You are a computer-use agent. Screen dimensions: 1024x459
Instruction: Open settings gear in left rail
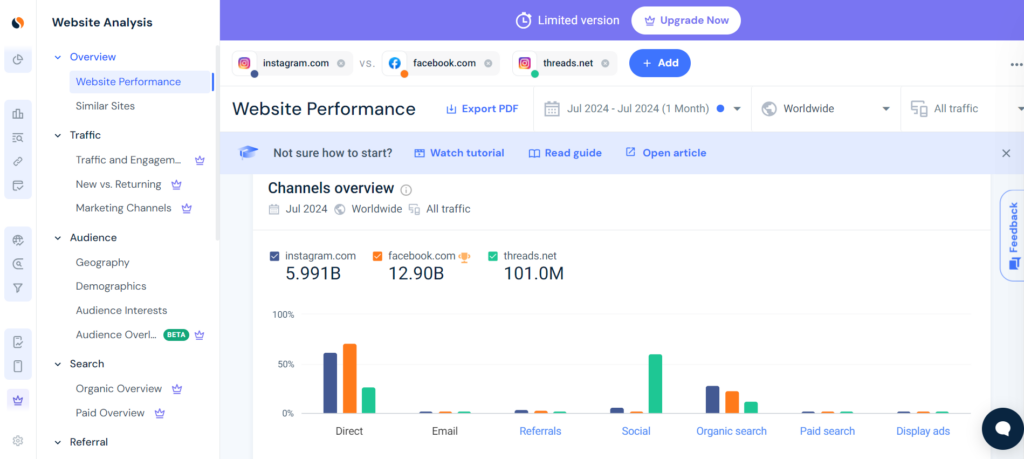pos(18,441)
